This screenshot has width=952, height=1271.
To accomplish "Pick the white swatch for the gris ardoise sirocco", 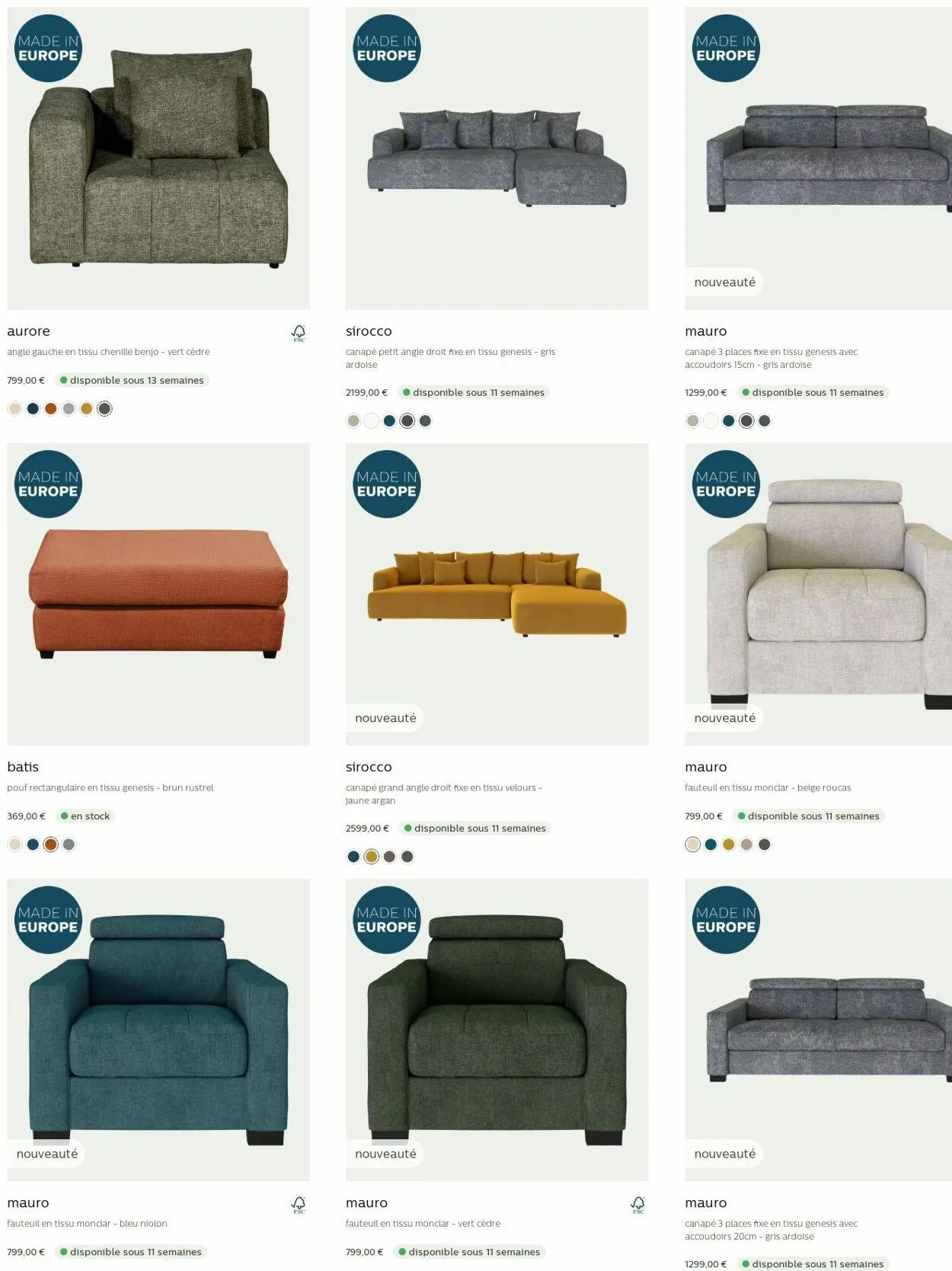I will [x=372, y=421].
